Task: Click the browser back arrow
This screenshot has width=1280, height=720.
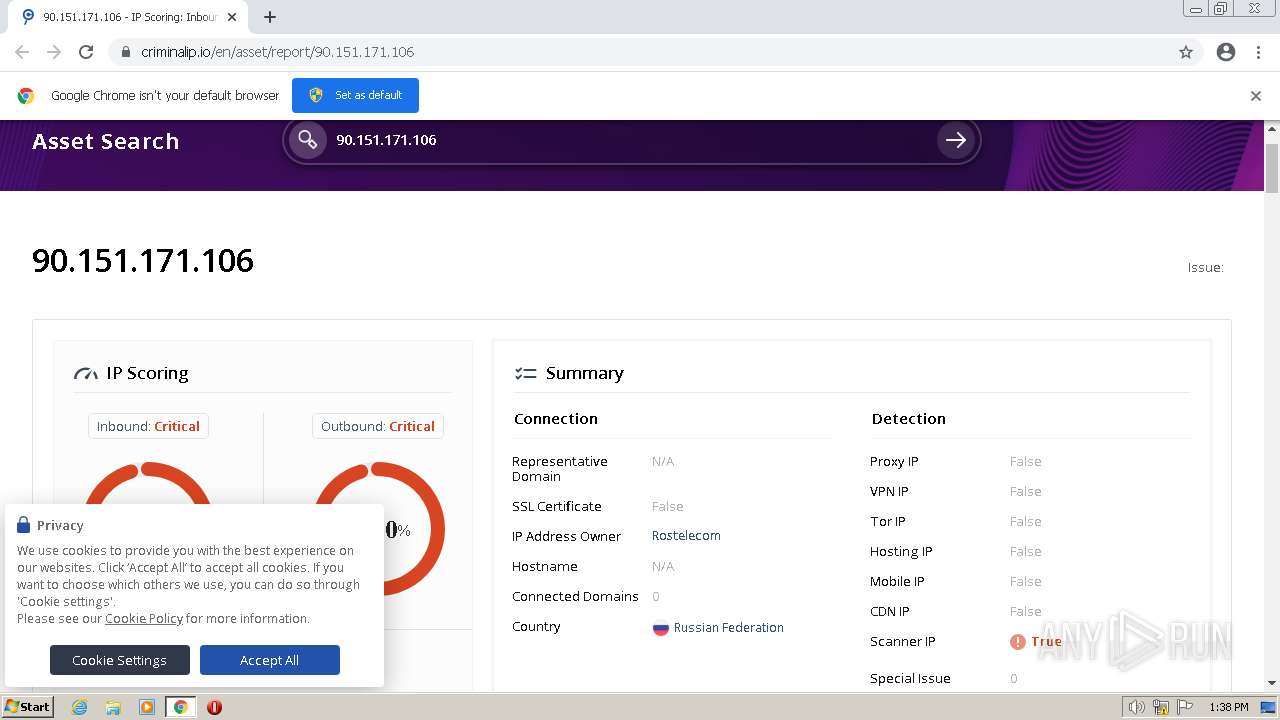Action: pos(22,52)
